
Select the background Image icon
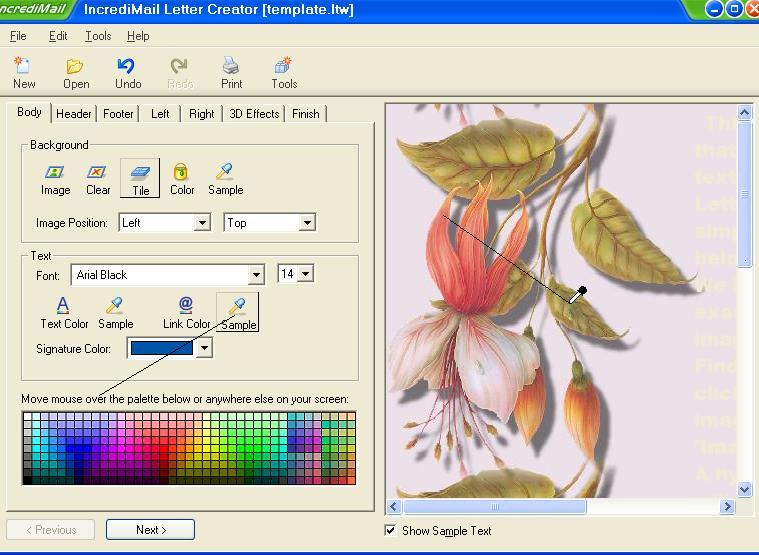(55, 173)
